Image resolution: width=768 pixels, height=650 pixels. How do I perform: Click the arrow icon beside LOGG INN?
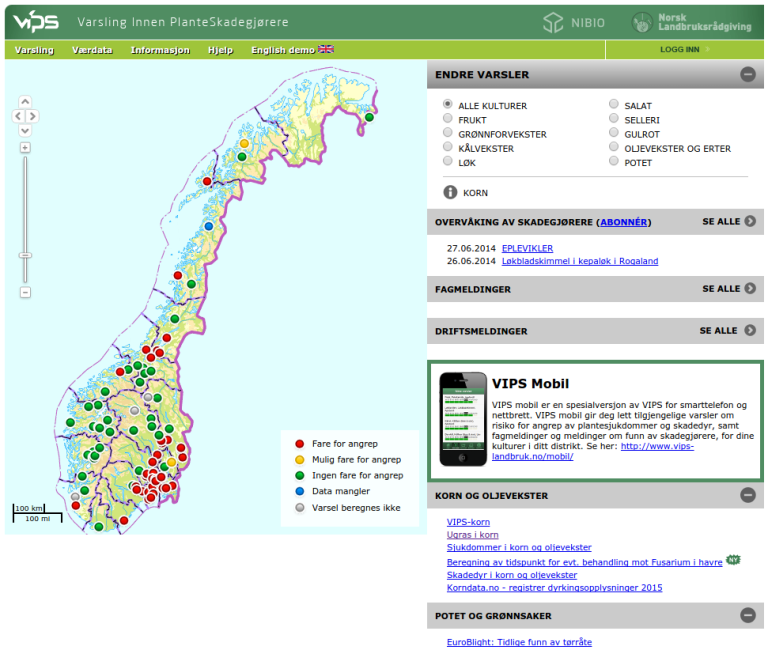tap(707, 49)
